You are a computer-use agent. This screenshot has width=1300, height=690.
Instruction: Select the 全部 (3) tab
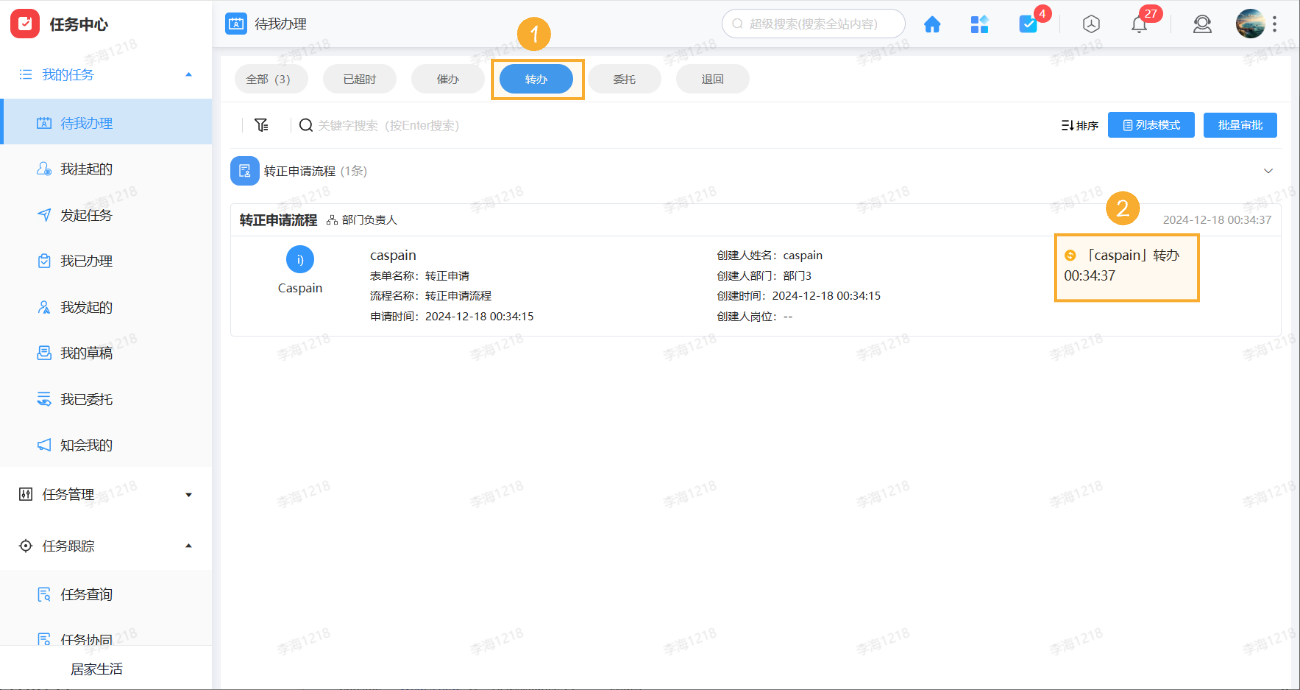pyautogui.click(x=270, y=78)
